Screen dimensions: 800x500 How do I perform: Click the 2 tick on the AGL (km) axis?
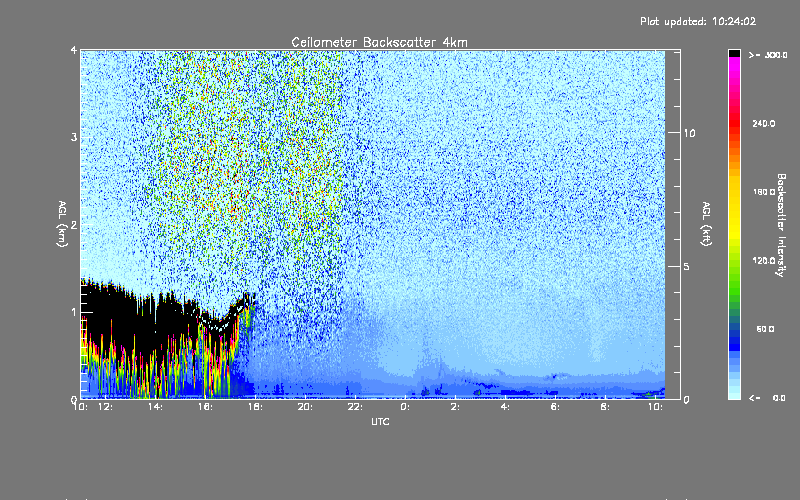click(x=74, y=225)
